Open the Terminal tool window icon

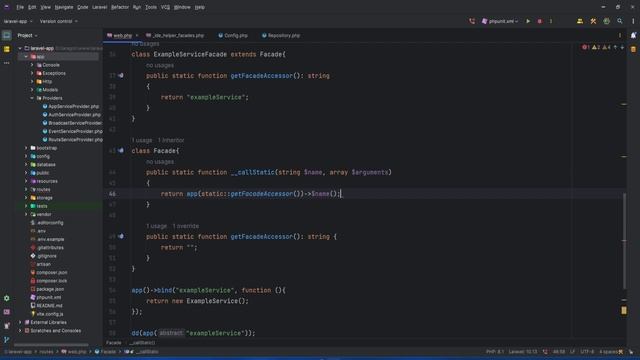7,312
